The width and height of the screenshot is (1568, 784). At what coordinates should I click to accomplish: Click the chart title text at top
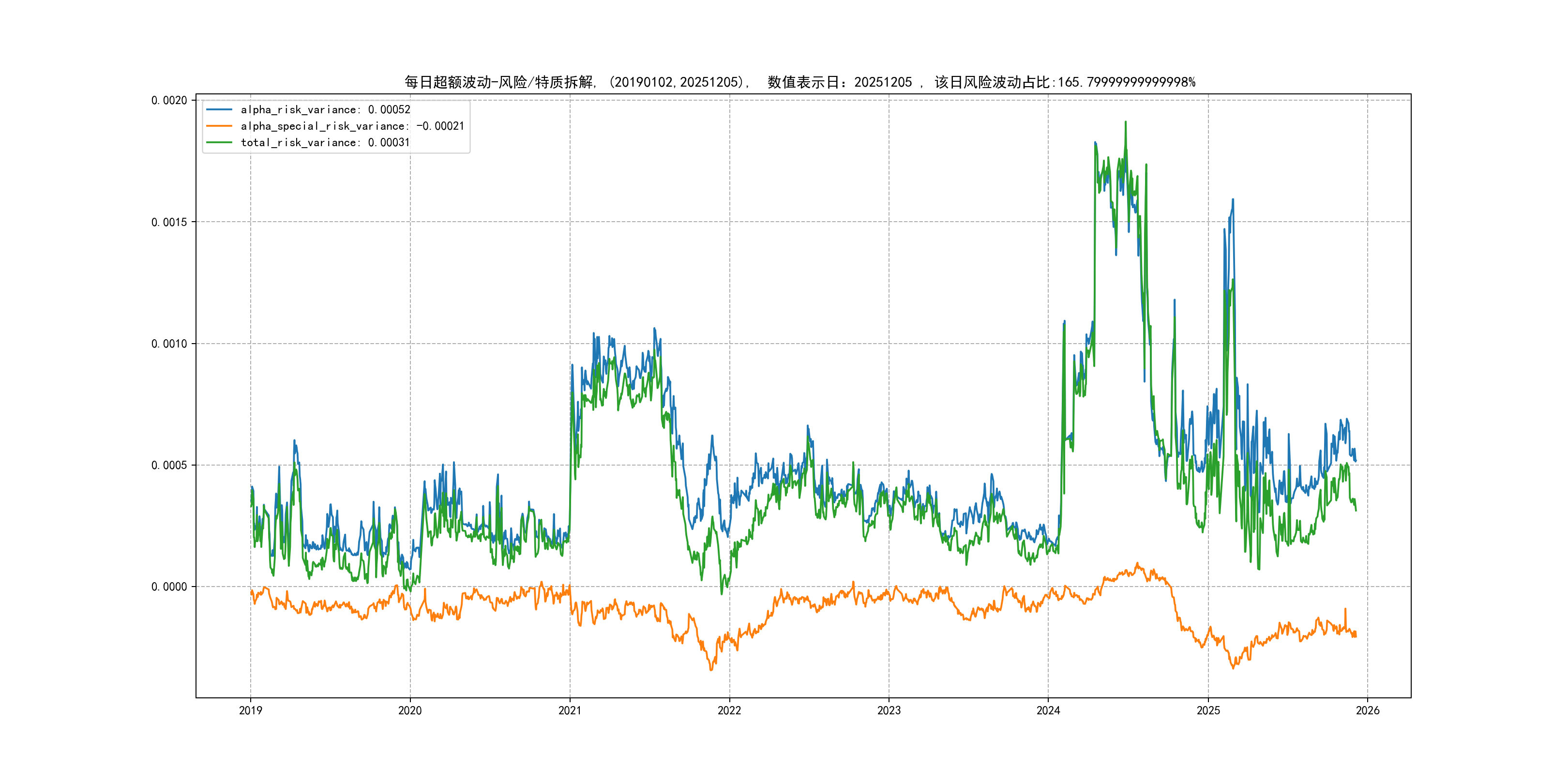point(800,82)
